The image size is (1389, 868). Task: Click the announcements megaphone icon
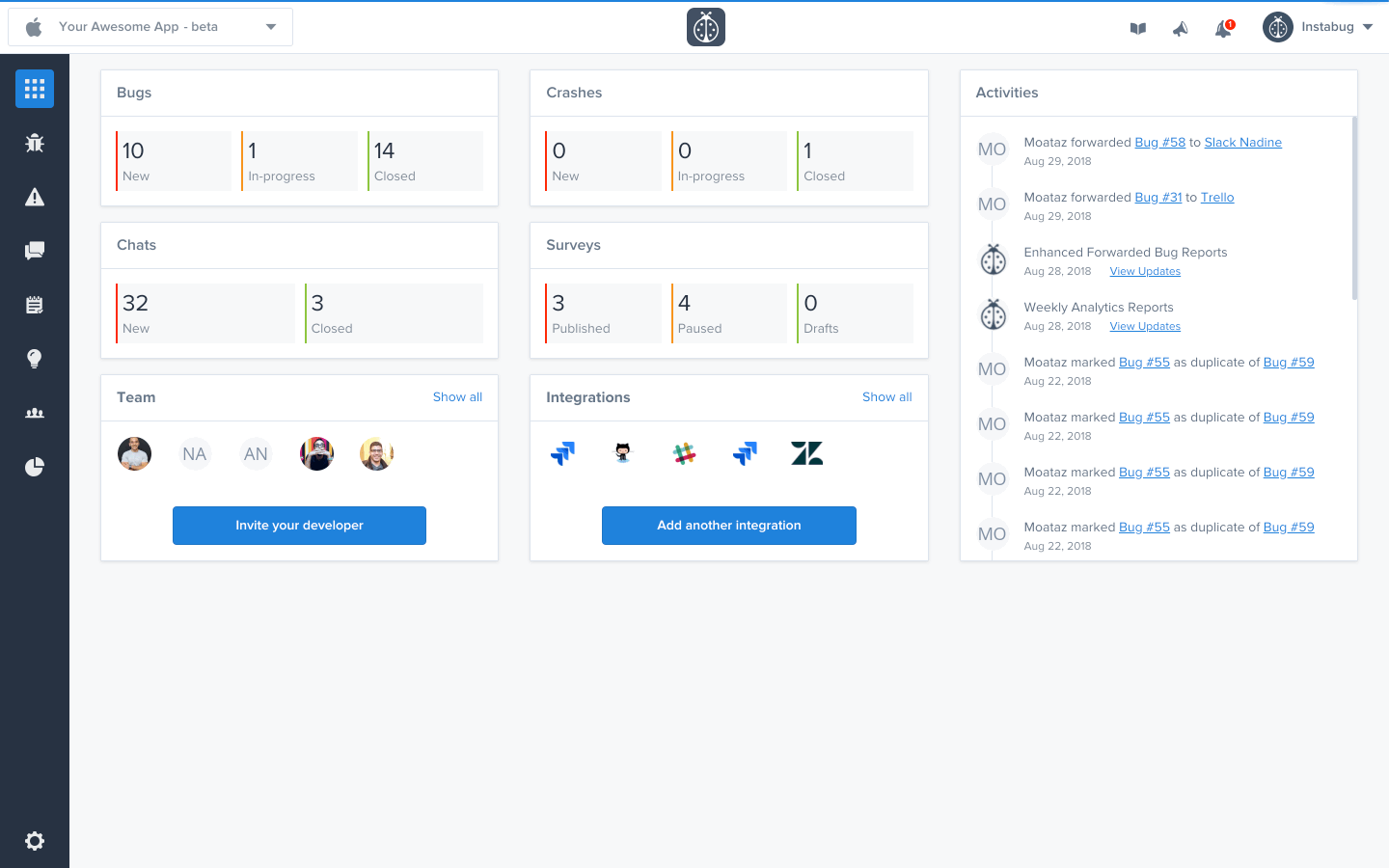pos(1181,28)
